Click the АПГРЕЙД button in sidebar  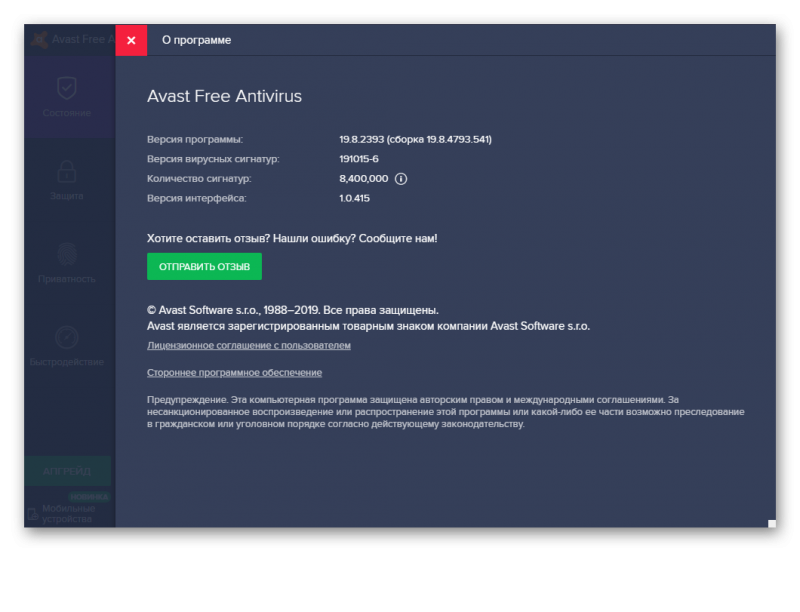pyautogui.click(x=67, y=471)
